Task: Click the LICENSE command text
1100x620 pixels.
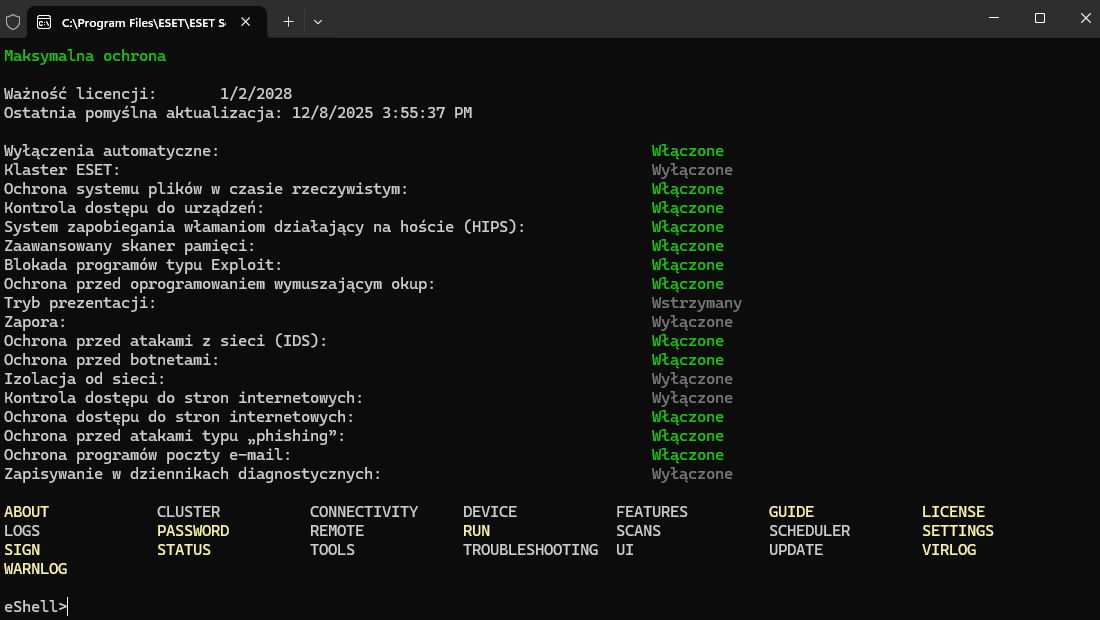Action: (x=953, y=512)
